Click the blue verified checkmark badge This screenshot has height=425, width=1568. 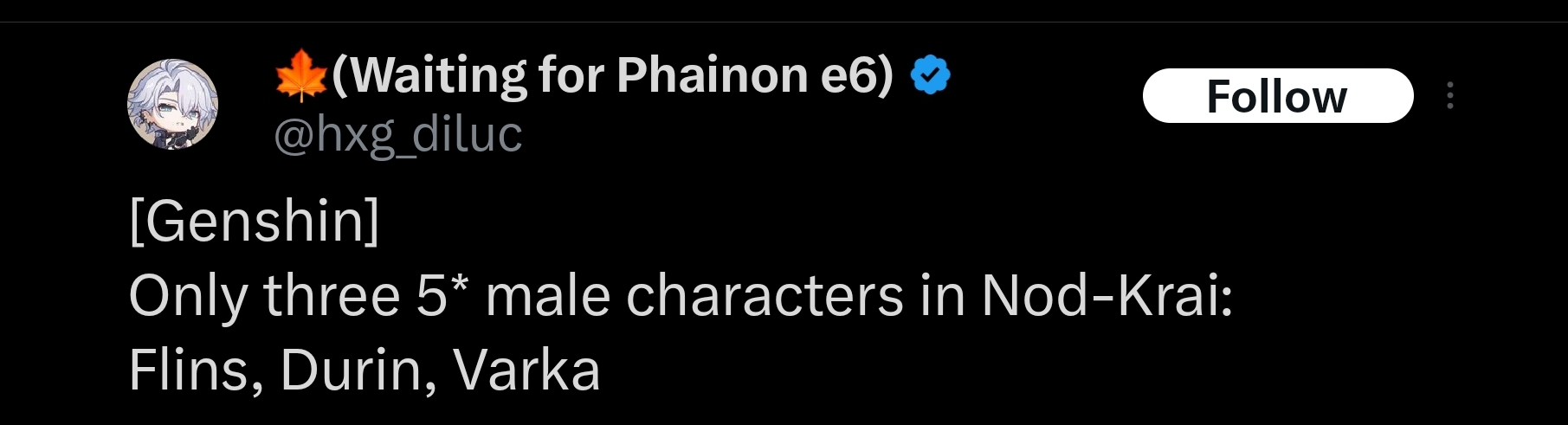930,75
